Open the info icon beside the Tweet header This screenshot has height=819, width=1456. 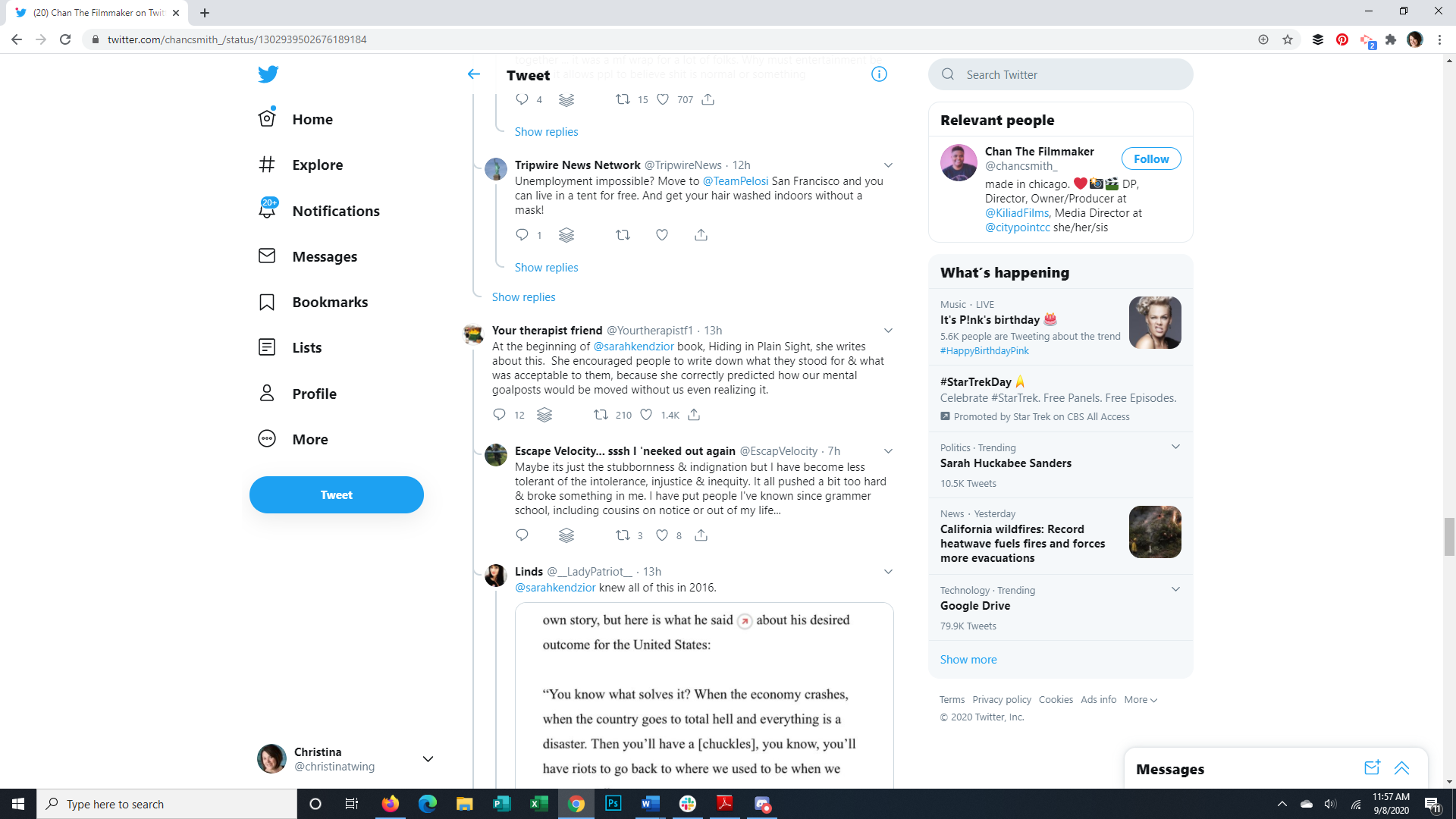879,74
